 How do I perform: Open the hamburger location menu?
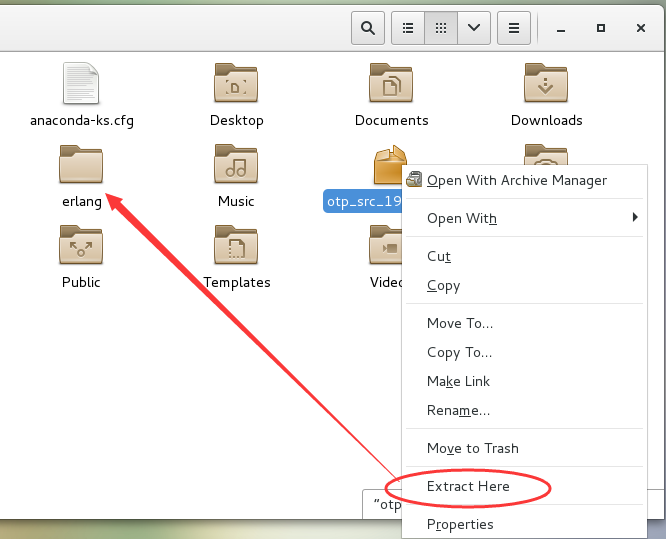[514, 28]
